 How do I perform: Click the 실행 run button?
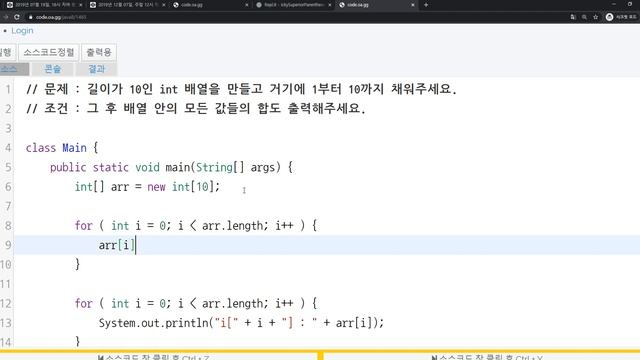(x=7, y=52)
